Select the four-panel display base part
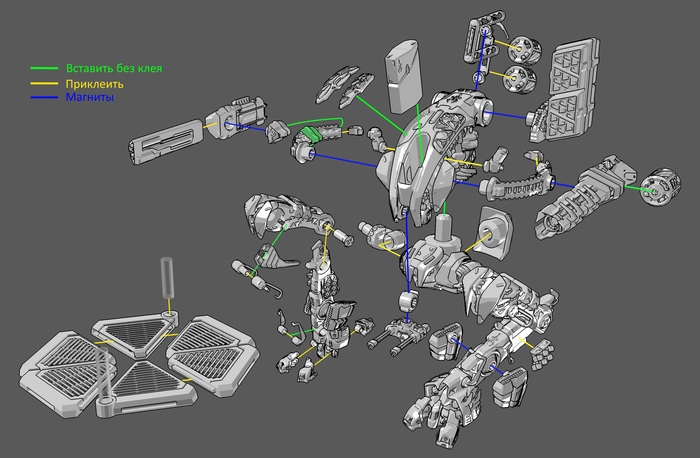Viewport: 700px width, 458px height. tap(139, 364)
